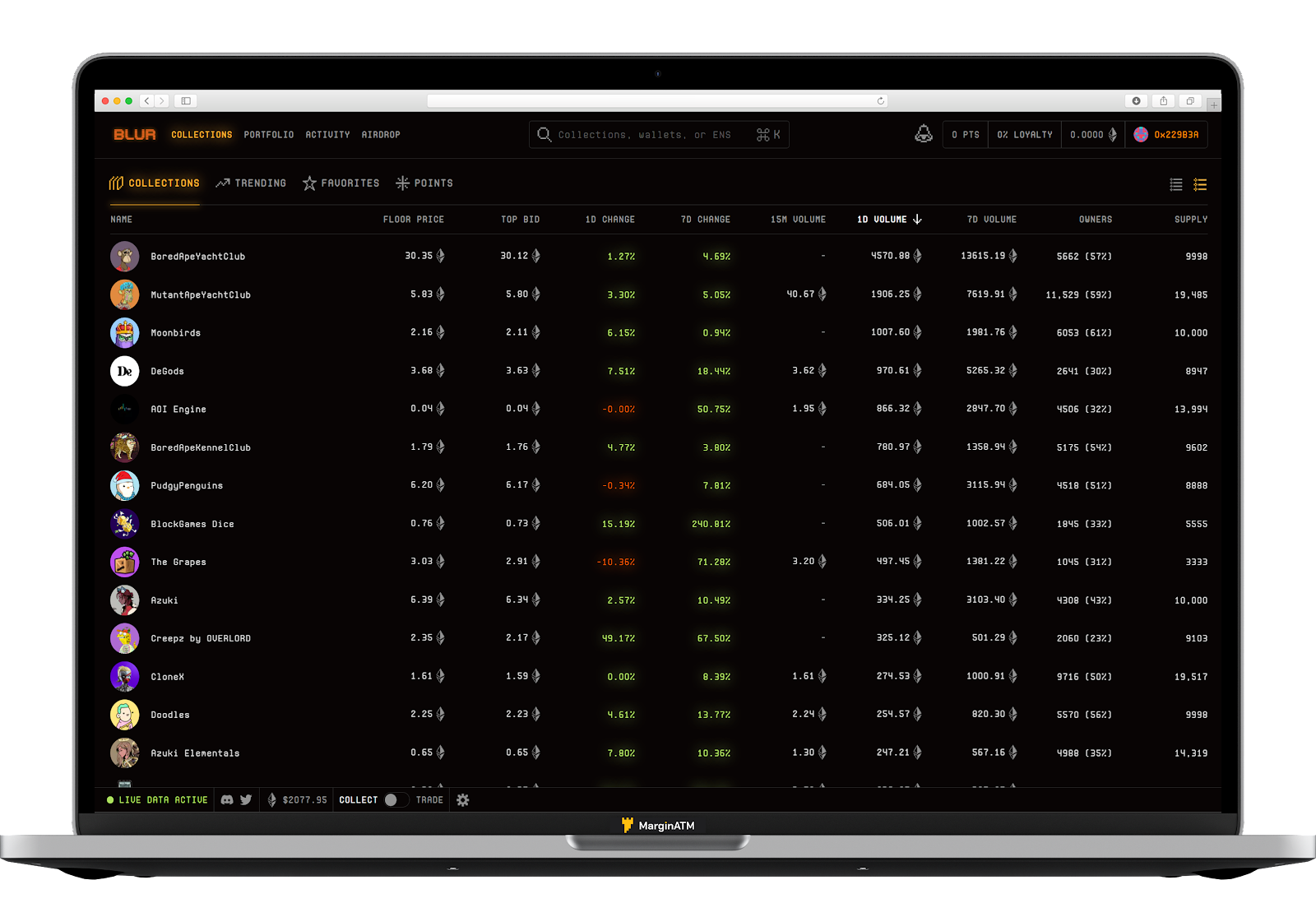Select the Trending tab
1316x917 pixels.
pos(251,183)
